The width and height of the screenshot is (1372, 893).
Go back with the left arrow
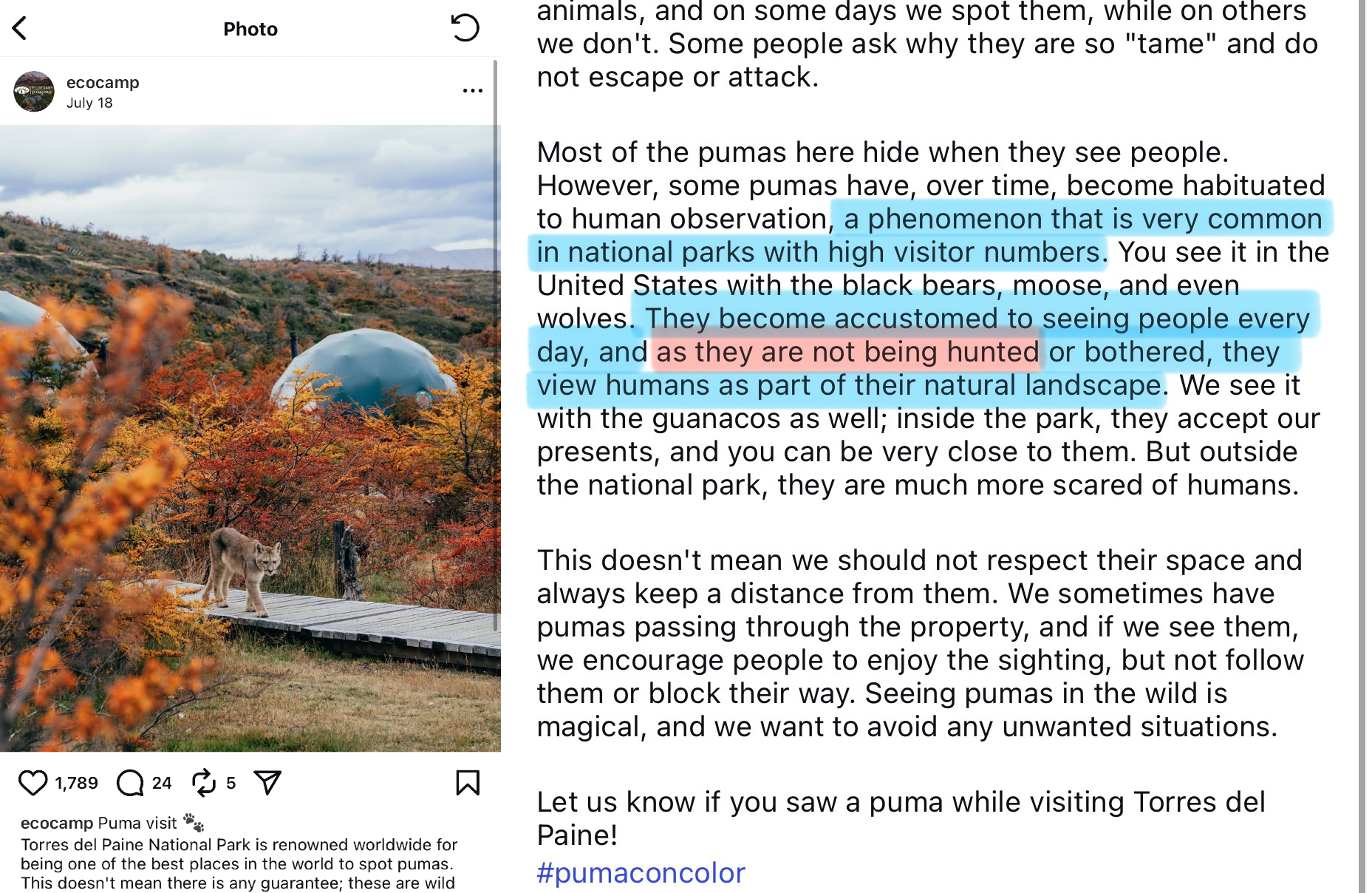click(20, 29)
